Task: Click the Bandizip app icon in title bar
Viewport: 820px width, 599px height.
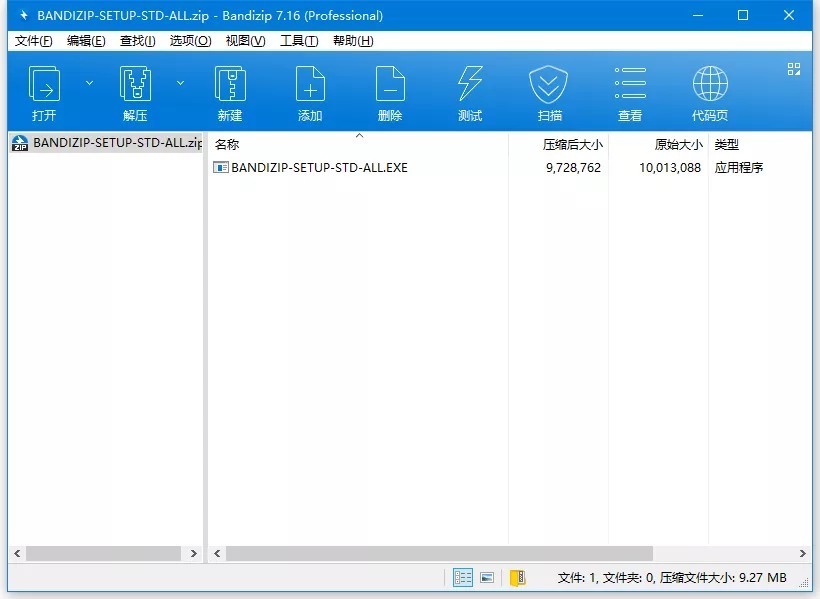Action: pyautogui.click(x=24, y=15)
